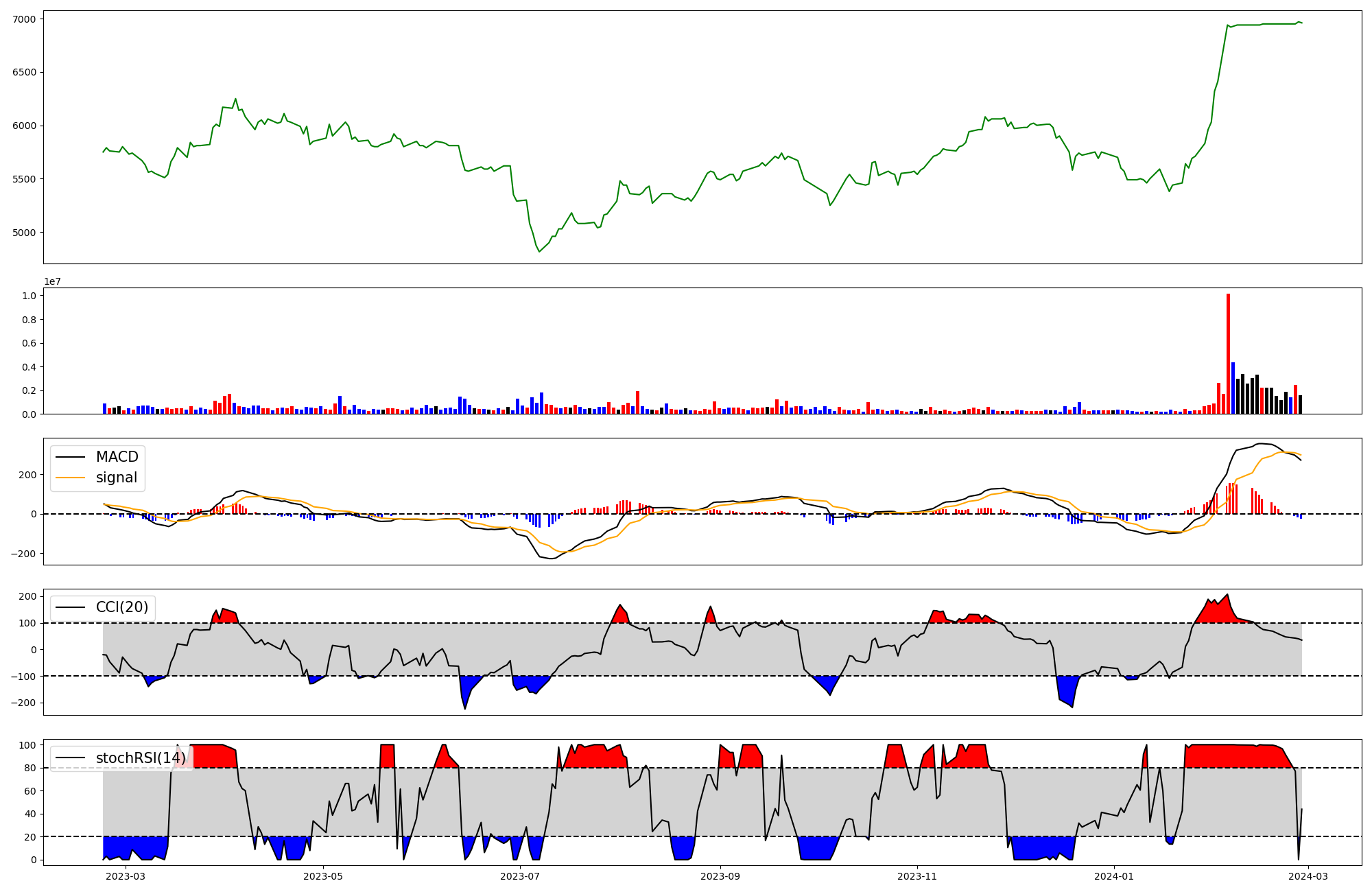This screenshot has width=1372, height=892.
Task: Click the 6500 price axis label
Action: (24, 72)
